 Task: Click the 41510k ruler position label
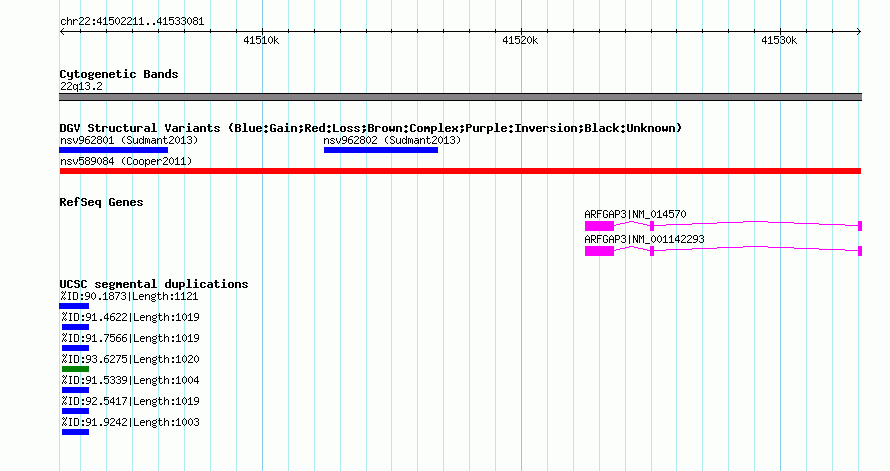261,41
